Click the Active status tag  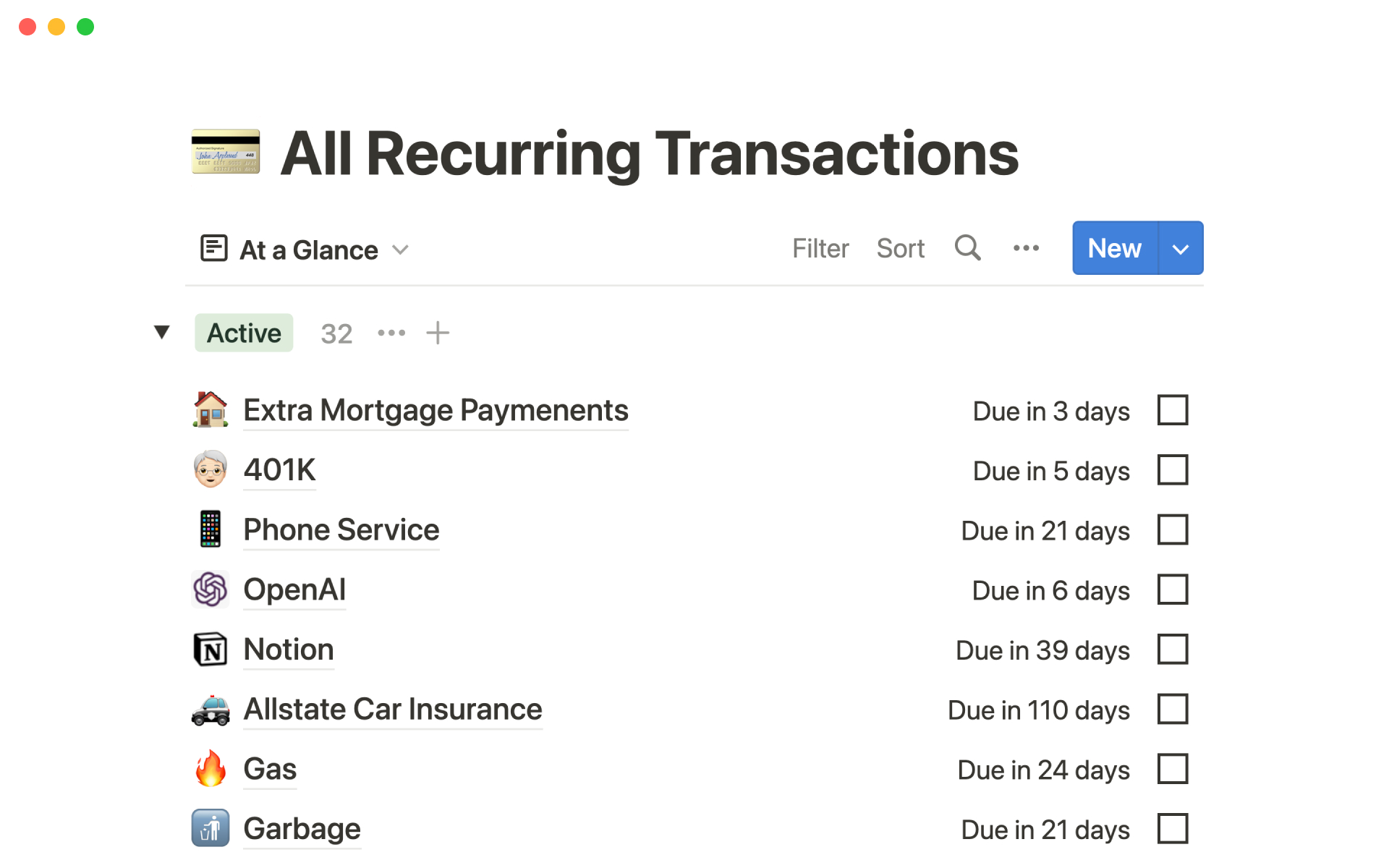click(244, 333)
